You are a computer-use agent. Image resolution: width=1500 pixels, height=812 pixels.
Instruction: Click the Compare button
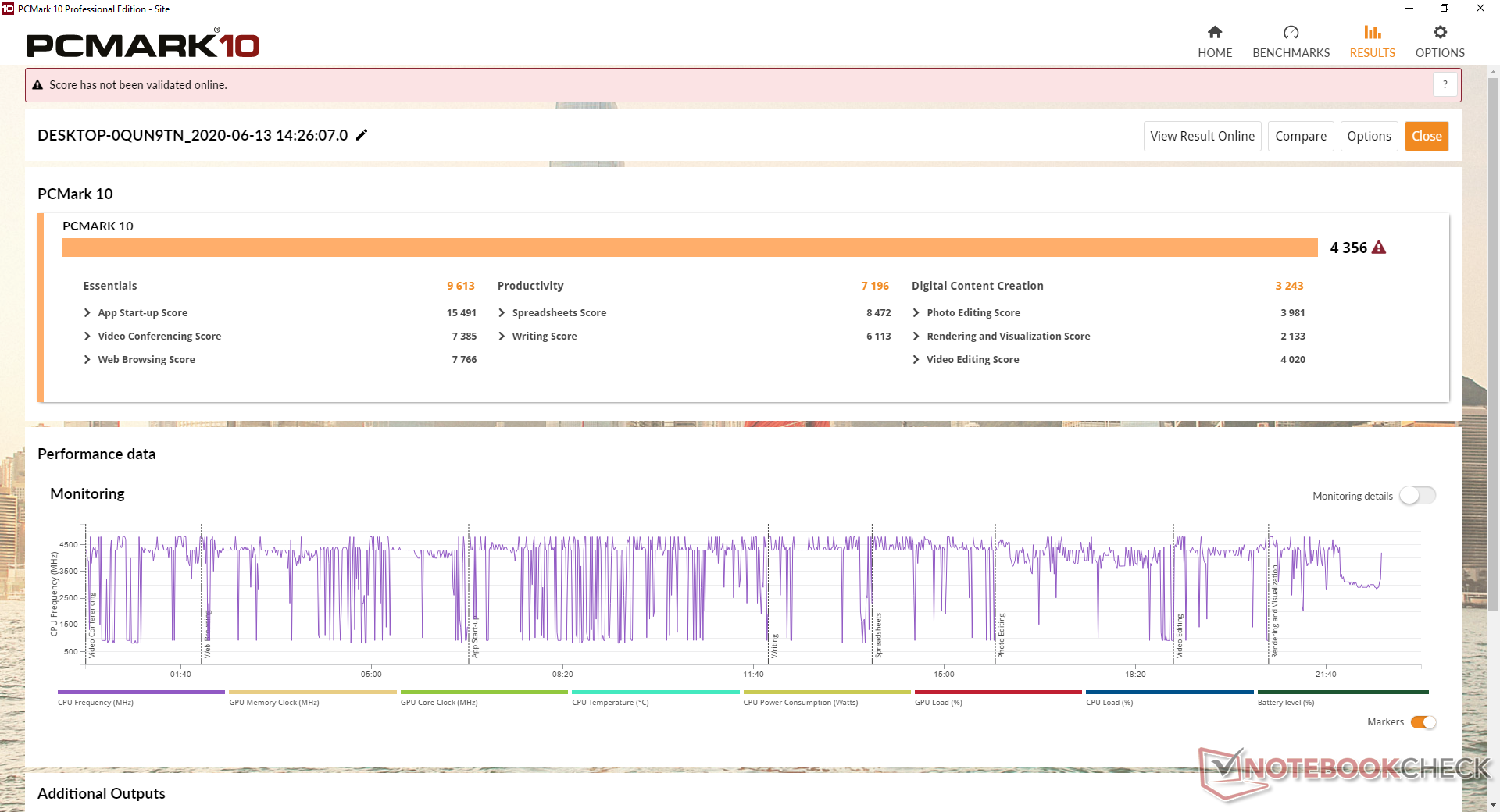(1300, 136)
